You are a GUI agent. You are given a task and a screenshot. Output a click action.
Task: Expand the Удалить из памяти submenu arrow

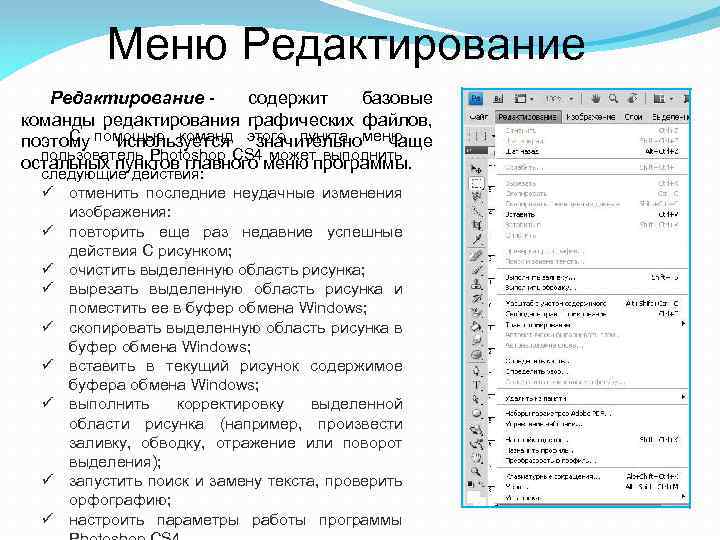(x=683, y=397)
